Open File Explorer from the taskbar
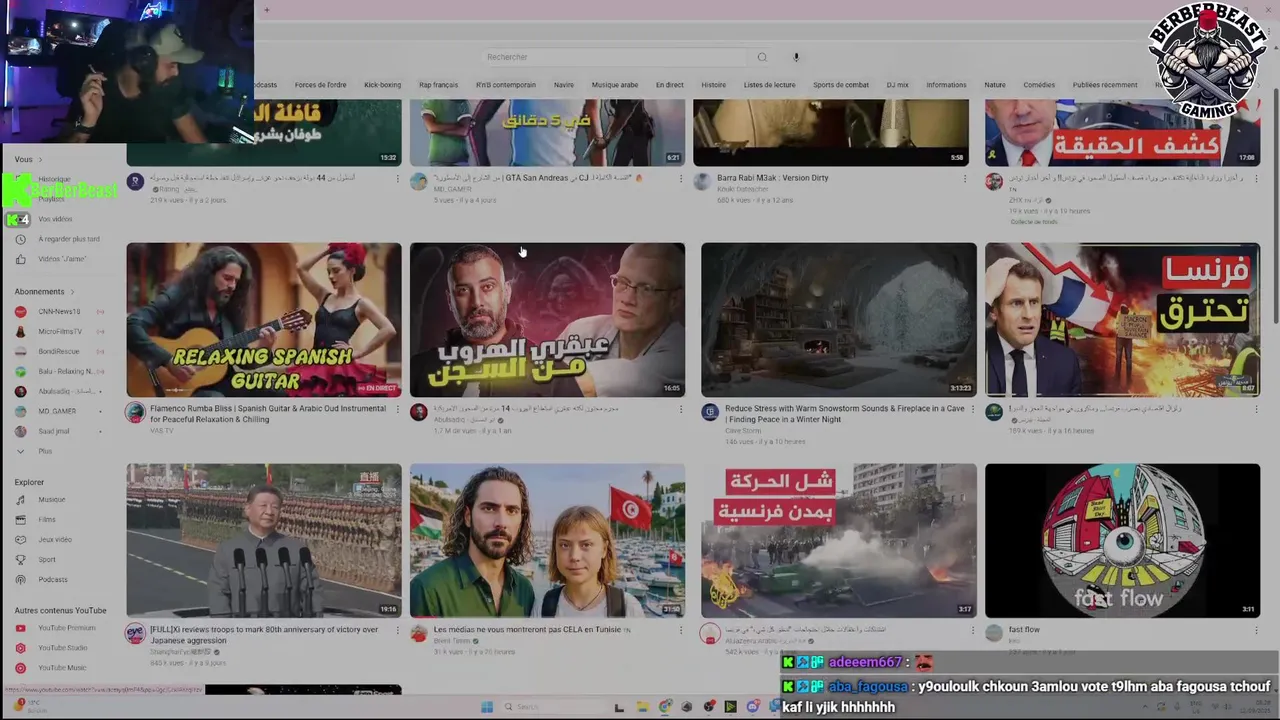This screenshot has width=1280, height=720. (x=641, y=707)
